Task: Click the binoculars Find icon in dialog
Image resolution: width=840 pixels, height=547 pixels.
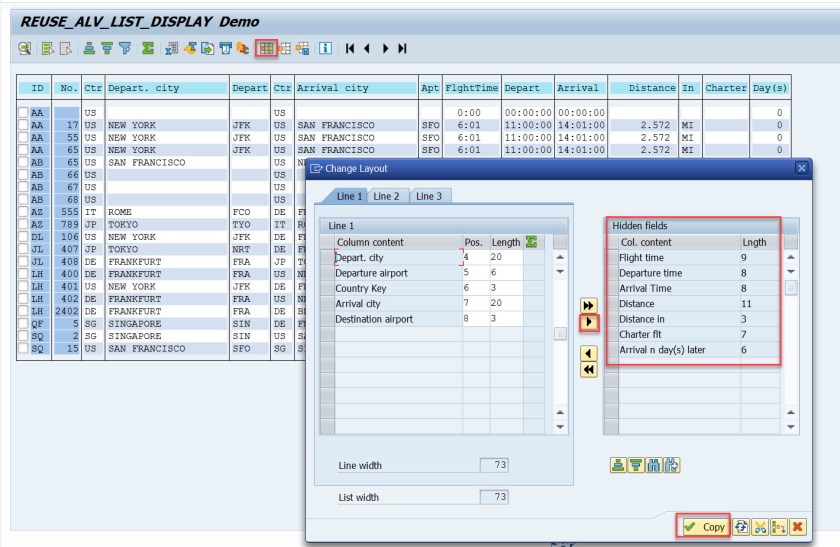Action: pos(654,465)
